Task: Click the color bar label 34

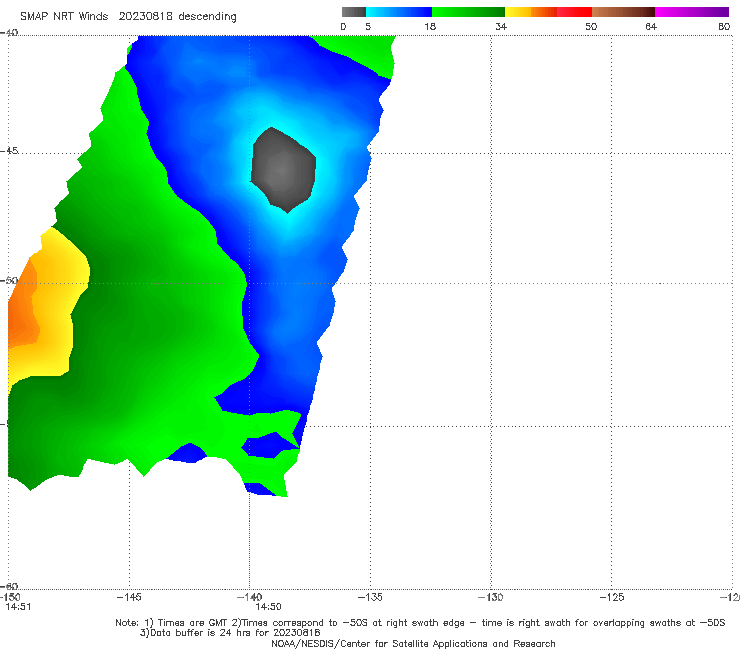Action: pos(501,26)
